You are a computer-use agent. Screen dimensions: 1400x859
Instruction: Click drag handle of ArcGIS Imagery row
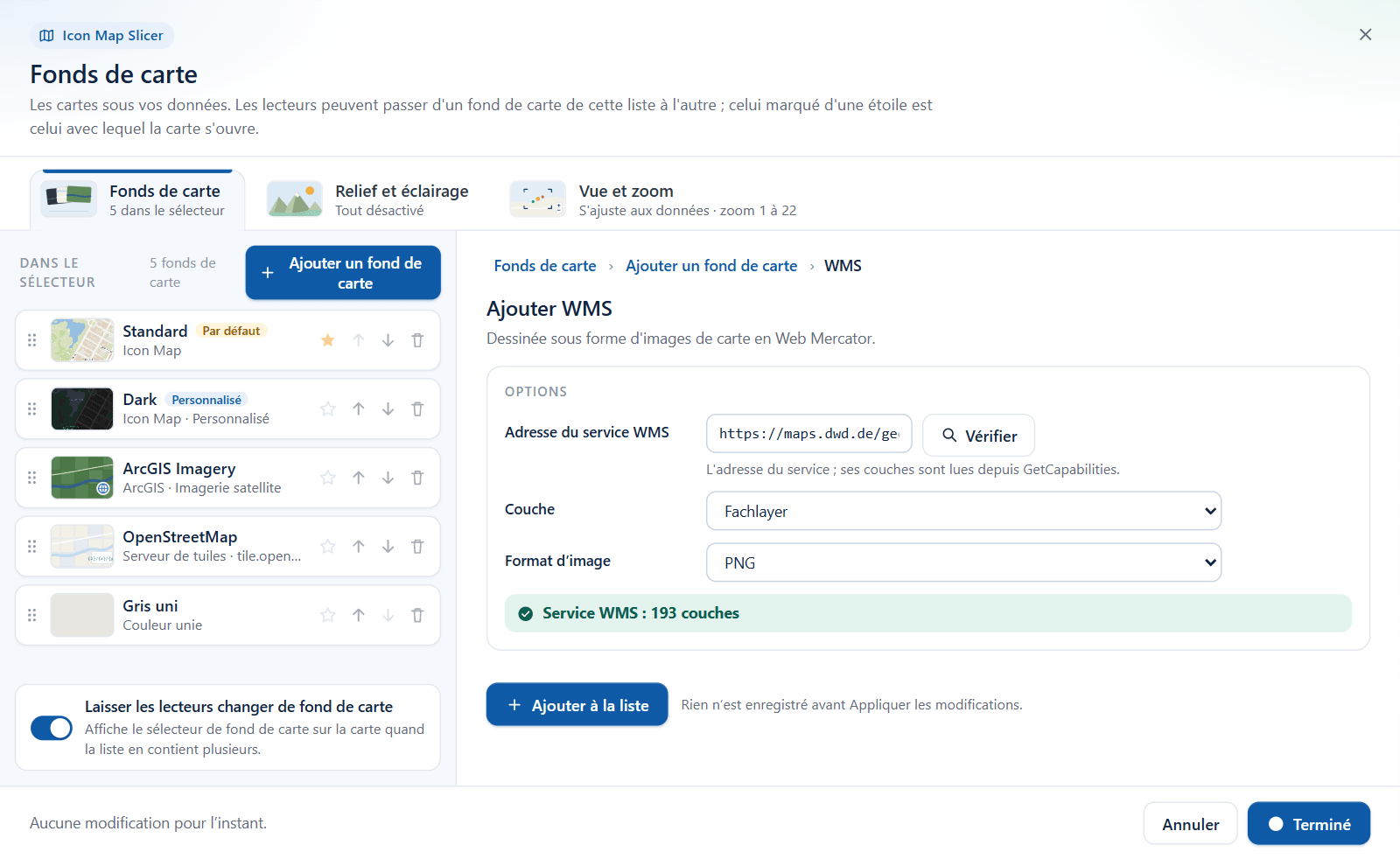(x=32, y=478)
